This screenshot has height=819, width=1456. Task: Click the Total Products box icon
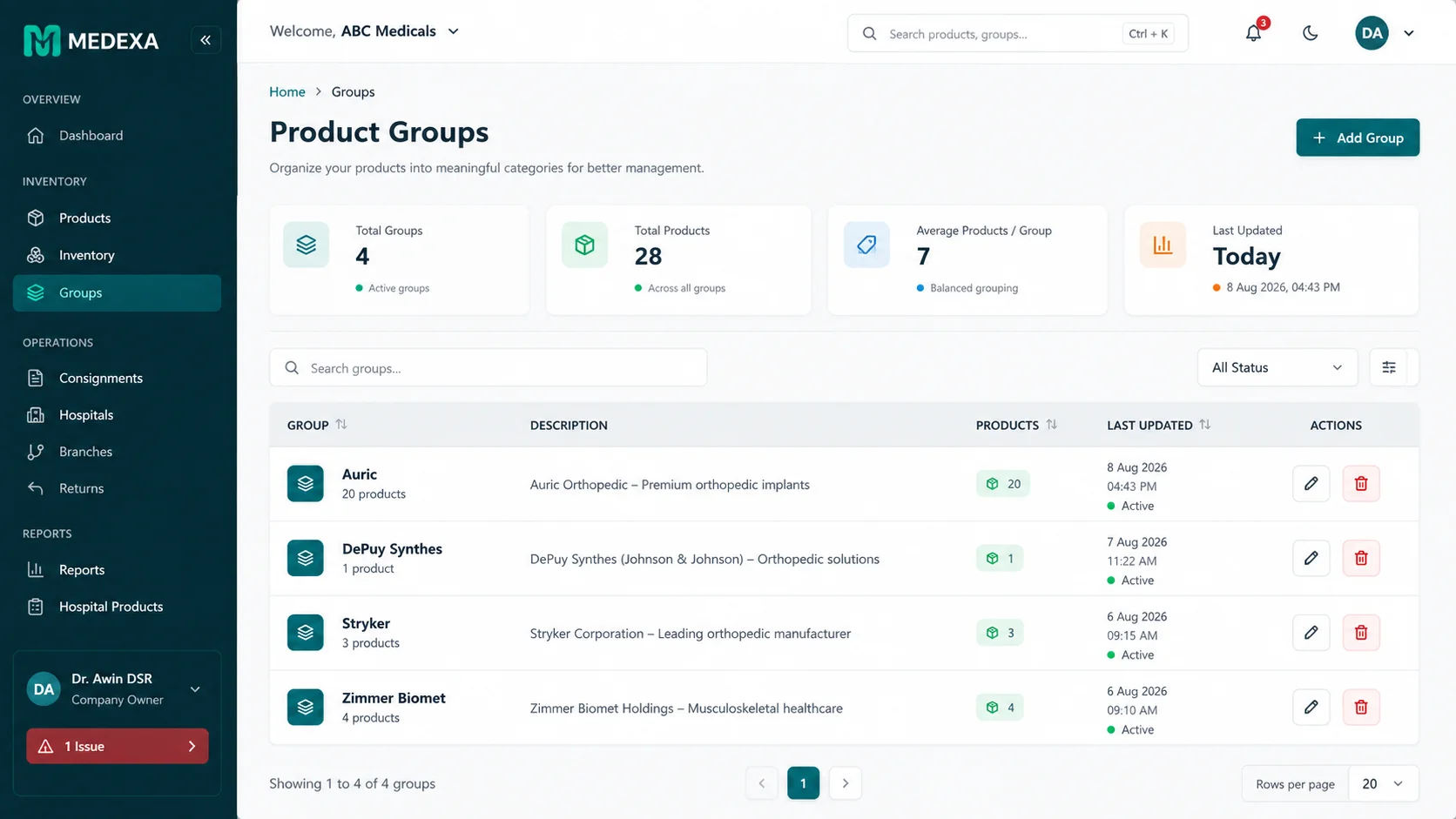(x=584, y=245)
